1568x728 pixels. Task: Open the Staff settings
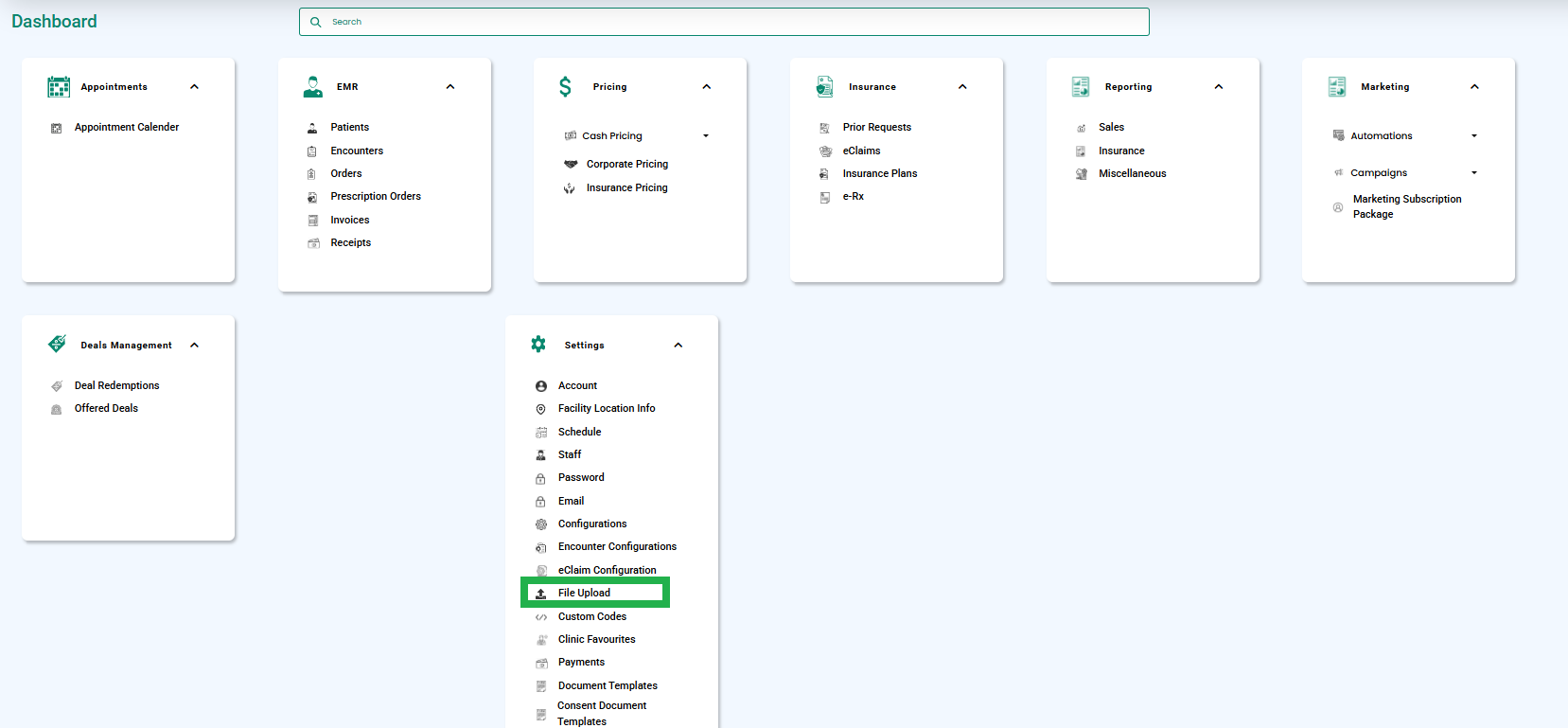coord(570,455)
